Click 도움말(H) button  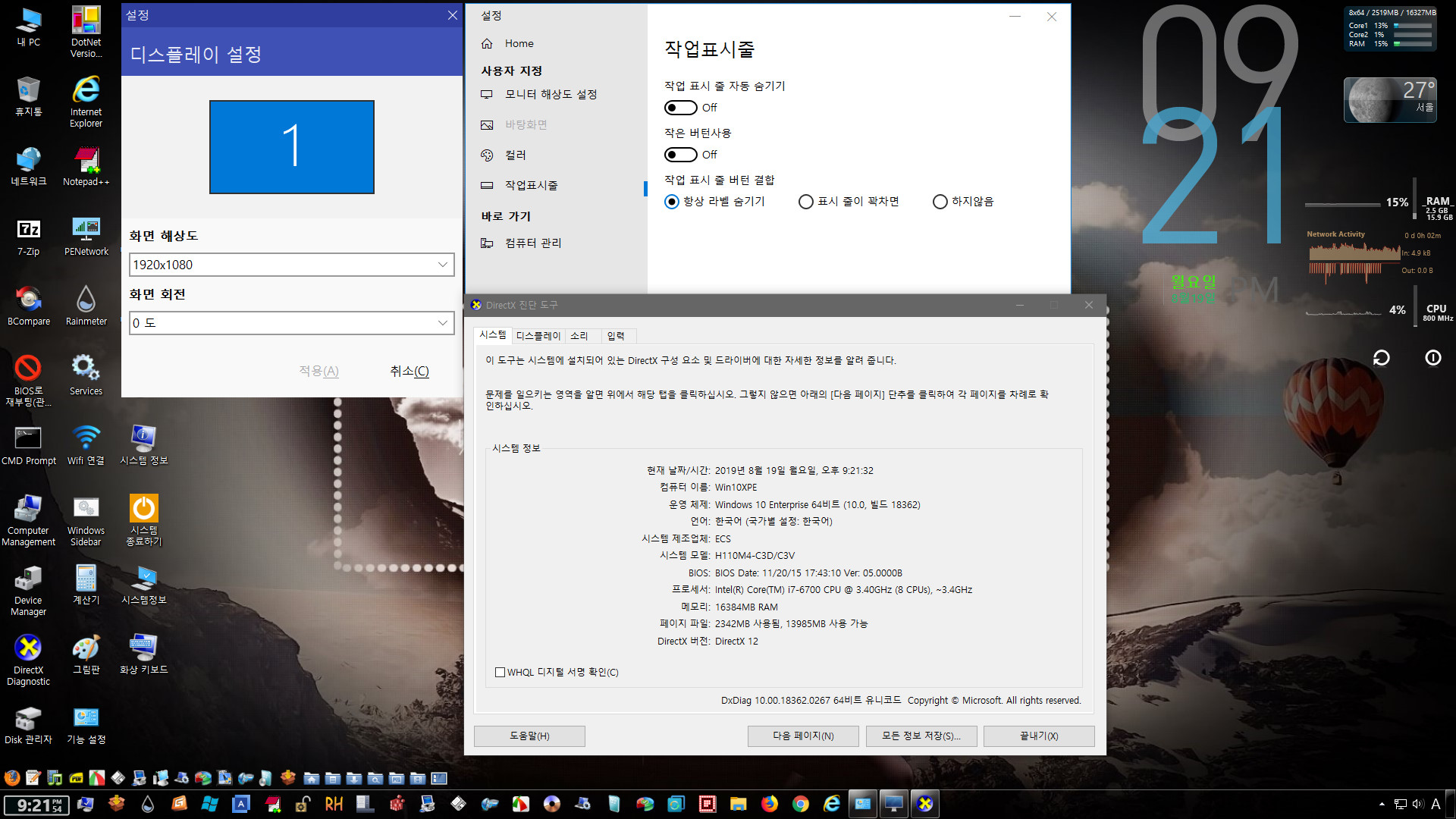coord(529,736)
